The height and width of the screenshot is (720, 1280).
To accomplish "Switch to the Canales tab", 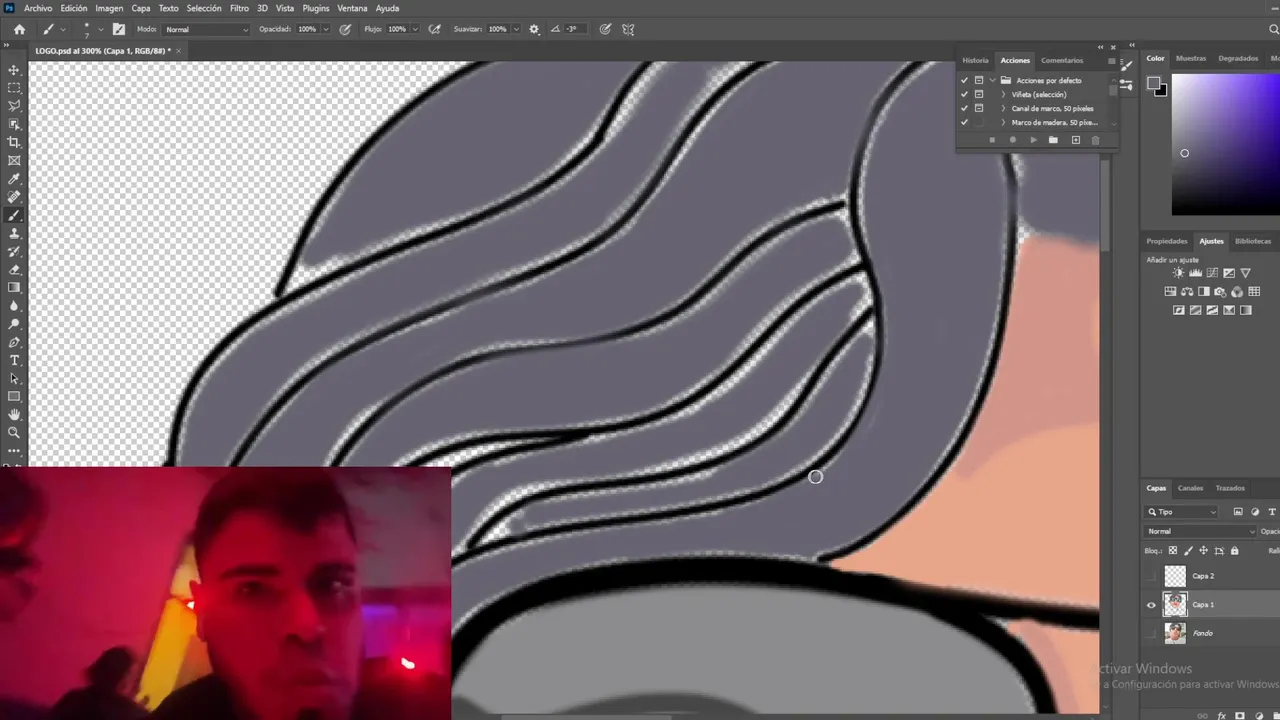I will coord(1190,488).
